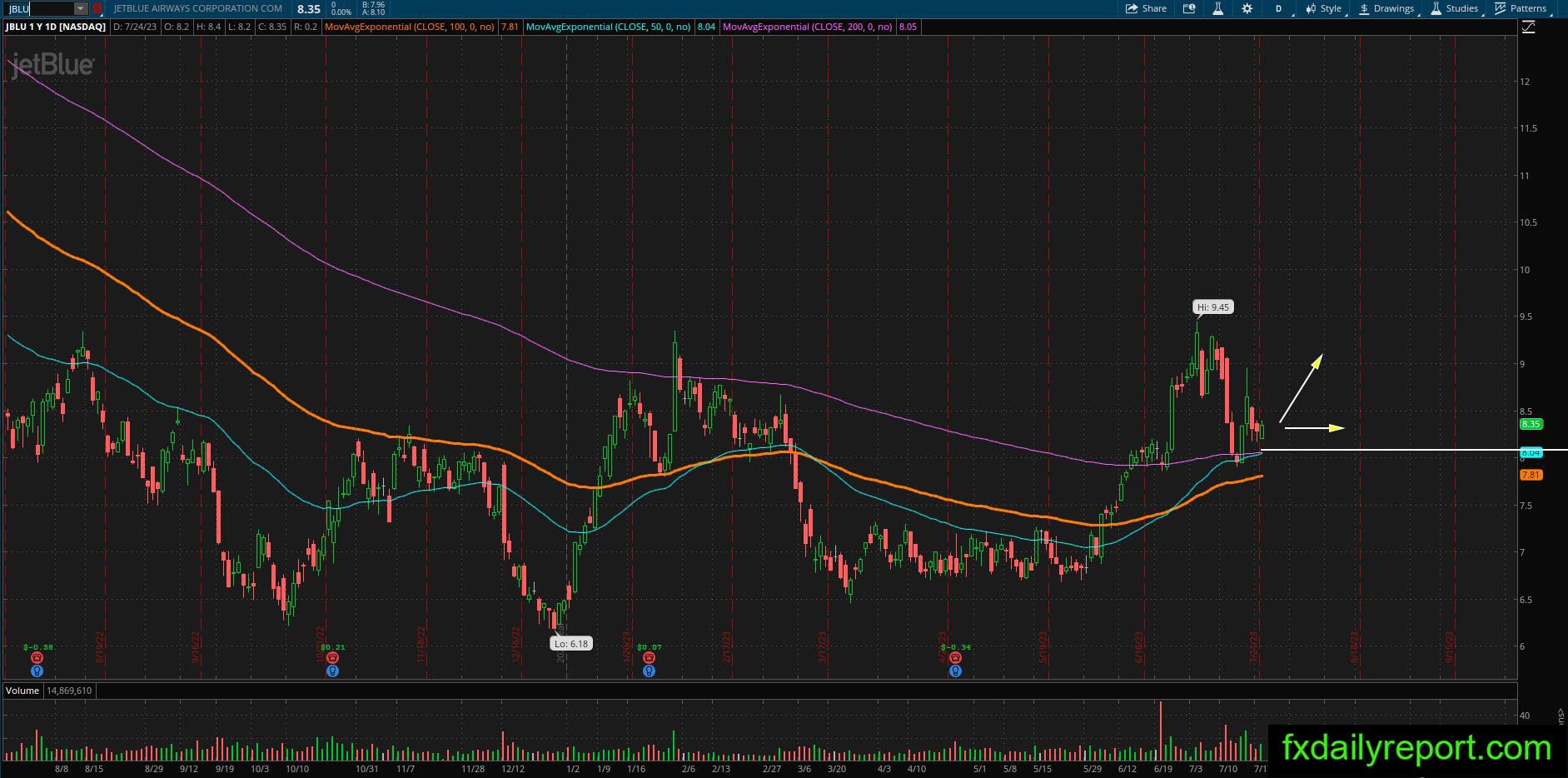Open the Patterns menu
Screen dimensions: 1568x778
(x=1521, y=8)
